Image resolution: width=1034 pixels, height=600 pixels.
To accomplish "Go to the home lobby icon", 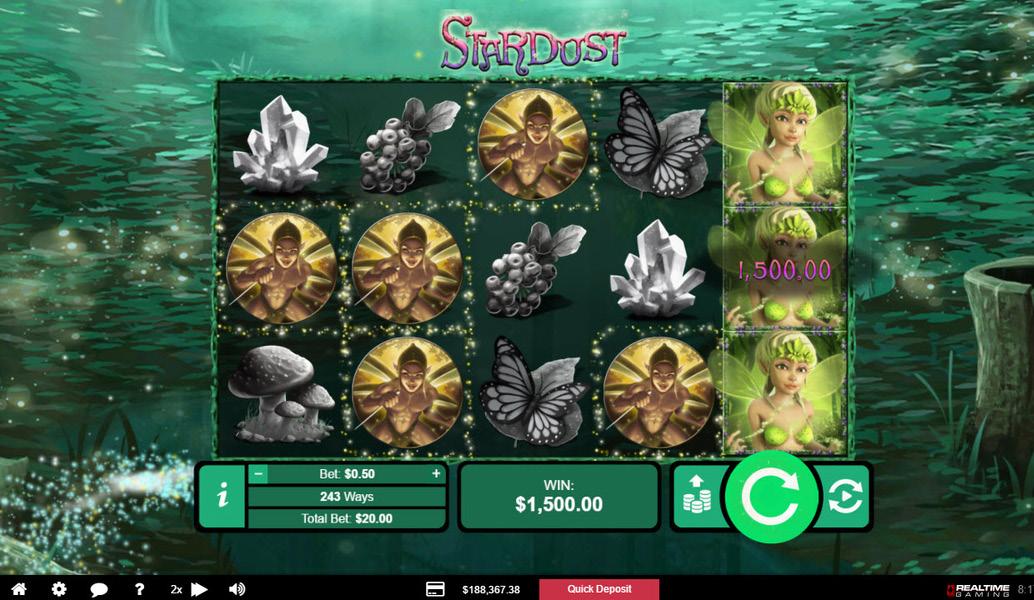I will click(18, 589).
